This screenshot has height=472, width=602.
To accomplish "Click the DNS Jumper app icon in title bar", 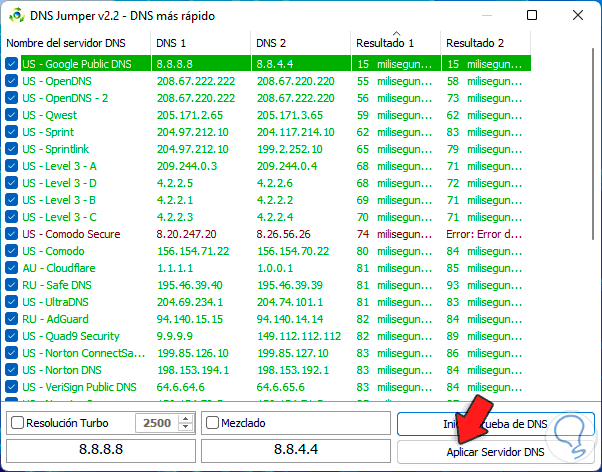I will point(17,16).
